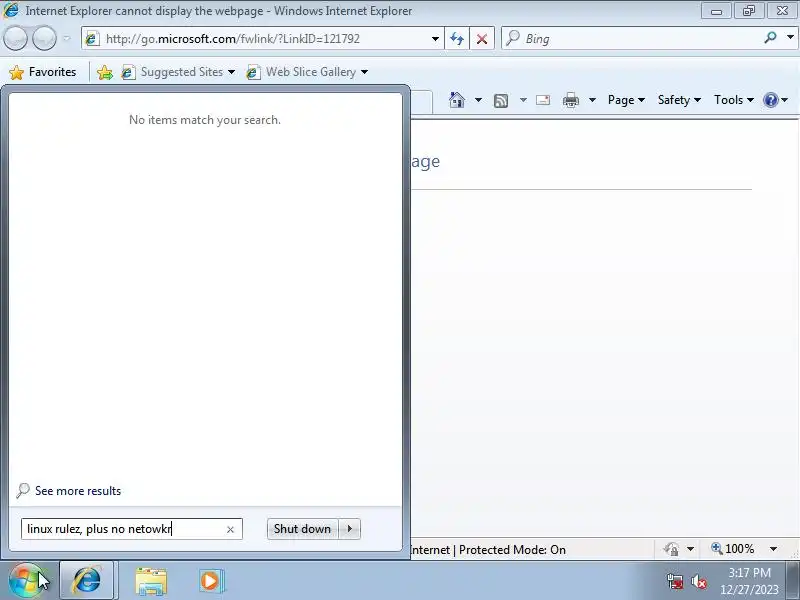Open the Favorites center
Image resolution: width=800 pixels, height=600 pixels.
pyautogui.click(x=43, y=72)
